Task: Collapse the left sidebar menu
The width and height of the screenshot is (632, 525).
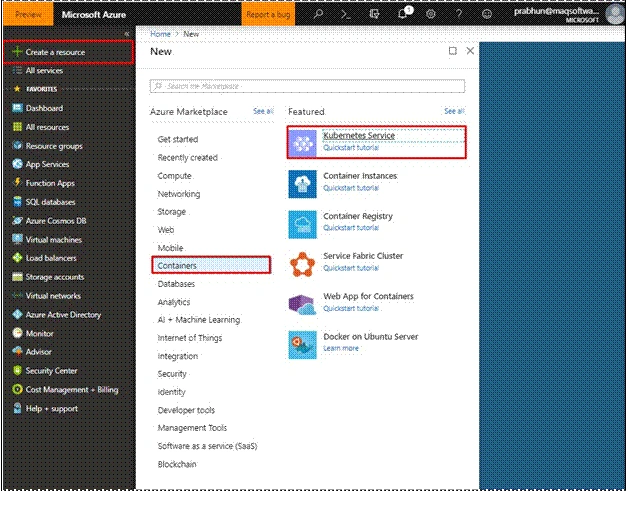Action: pyautogui.click(x=127, y=34)
